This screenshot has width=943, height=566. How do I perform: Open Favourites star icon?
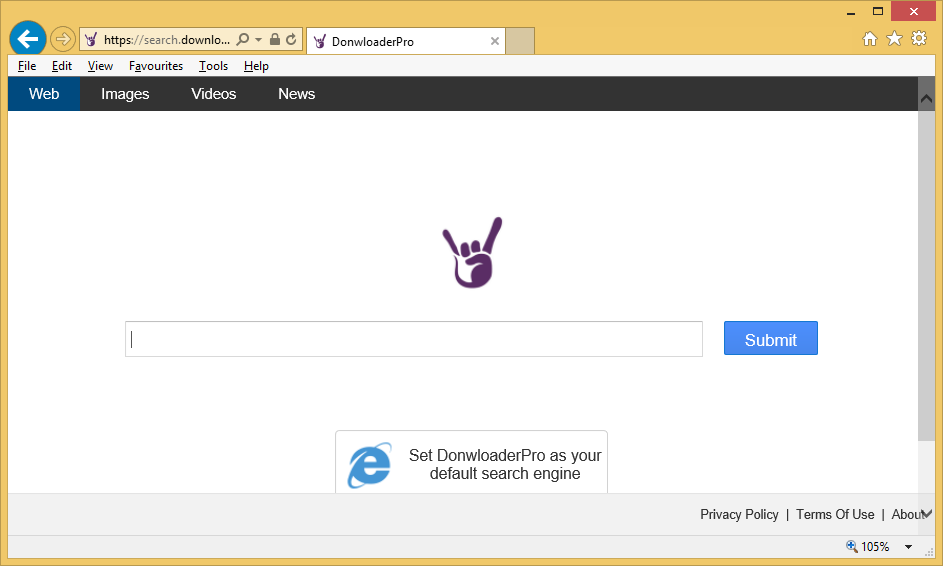894,39
